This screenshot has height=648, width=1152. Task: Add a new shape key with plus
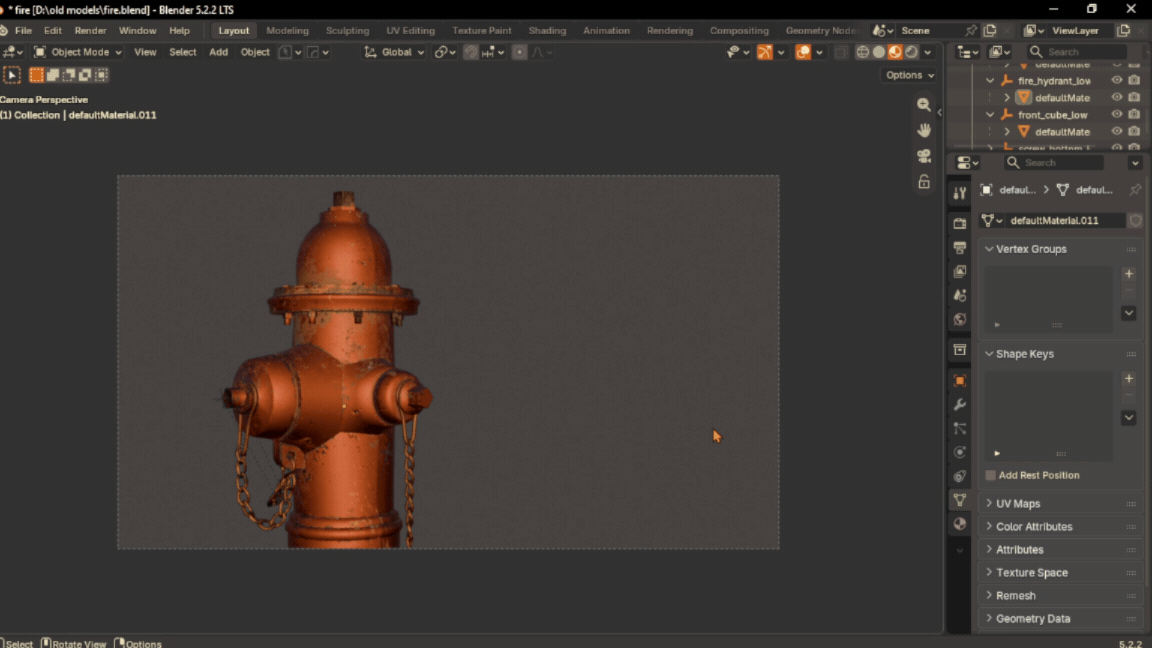[1129, 379]
